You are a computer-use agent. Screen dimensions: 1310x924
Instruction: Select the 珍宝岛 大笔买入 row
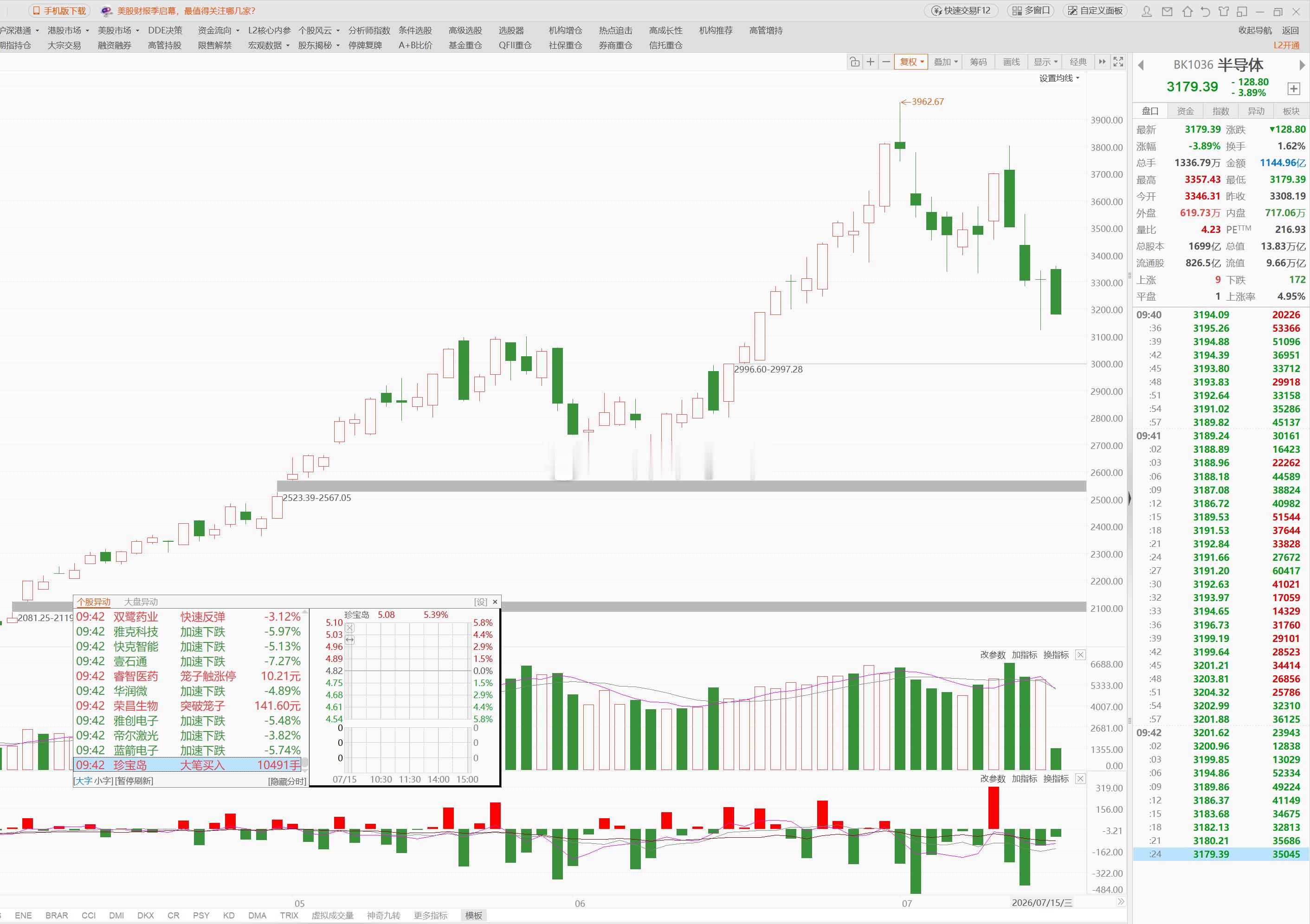coord(188,765)
